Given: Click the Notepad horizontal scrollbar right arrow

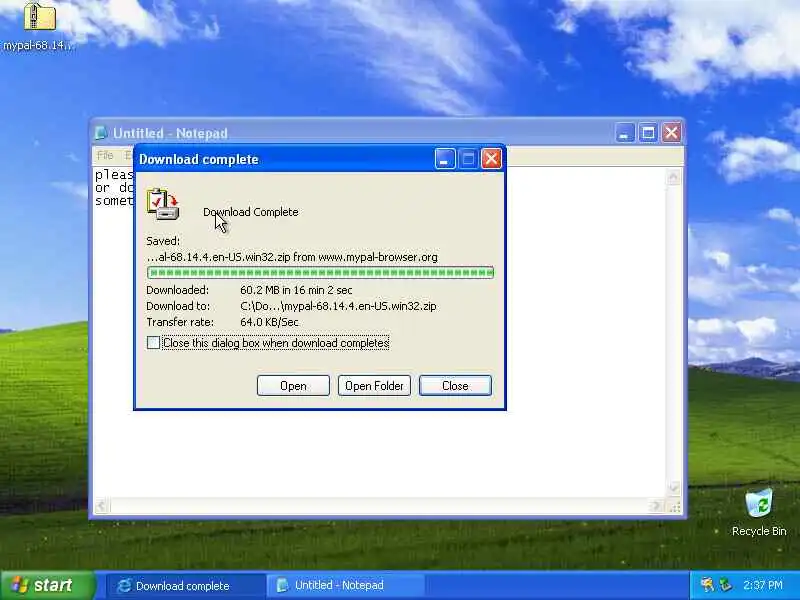Looking at the screenshot, I should [656, 506].
